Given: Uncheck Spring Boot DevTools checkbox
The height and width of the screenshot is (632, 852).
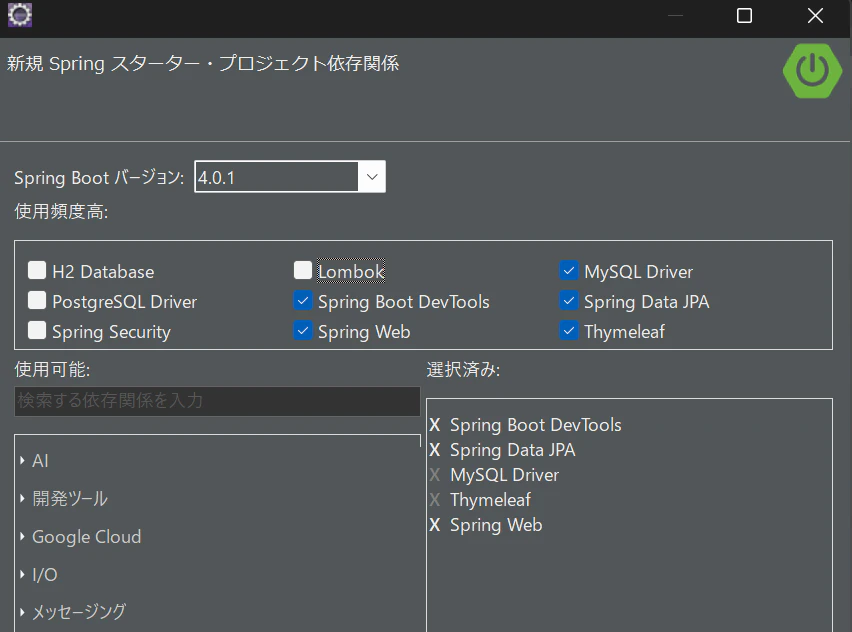Looking at the screenshot, I should [x=303, y=300].
